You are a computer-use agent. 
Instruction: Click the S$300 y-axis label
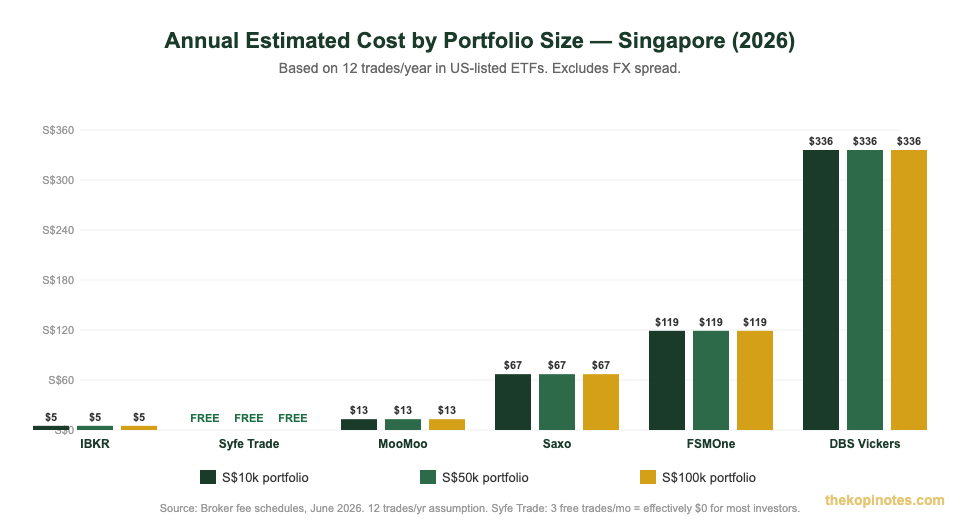pyautogui.click(x=58, y=181)
